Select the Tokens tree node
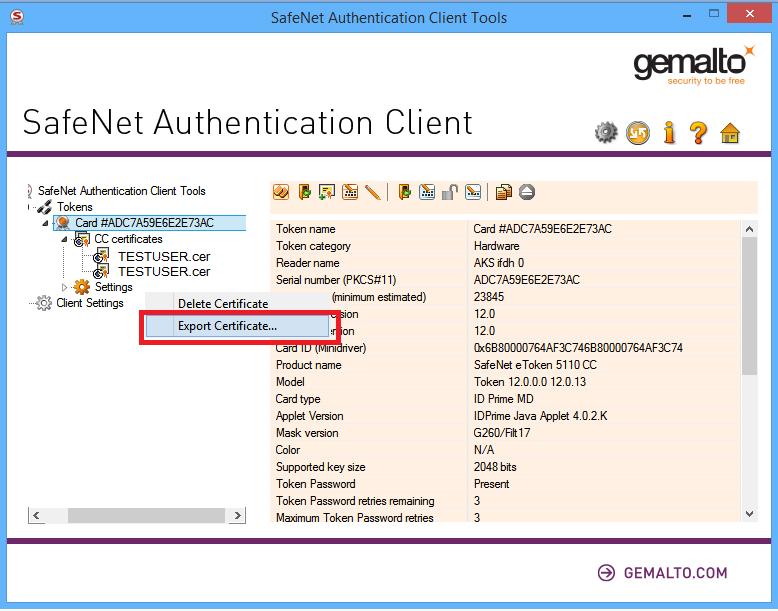The height and width of the screenshot is (611, 778). point(74,206)
